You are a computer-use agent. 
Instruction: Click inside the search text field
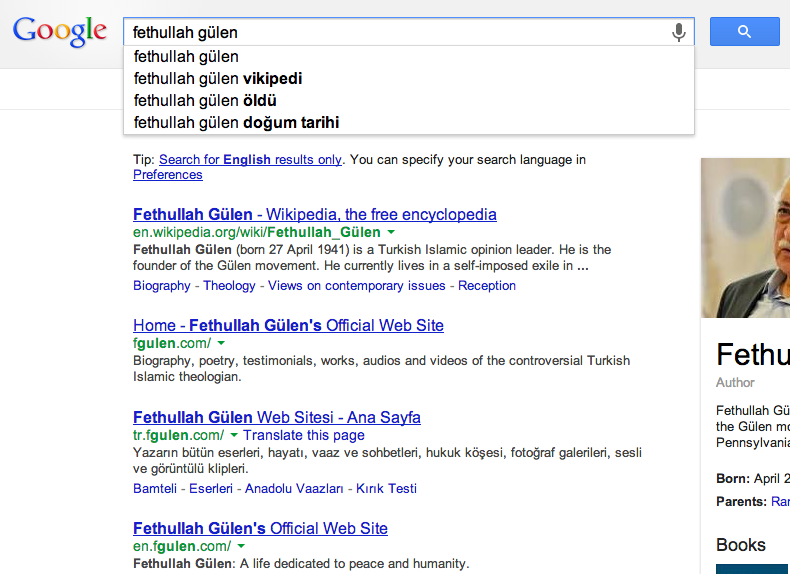point(398,32)
